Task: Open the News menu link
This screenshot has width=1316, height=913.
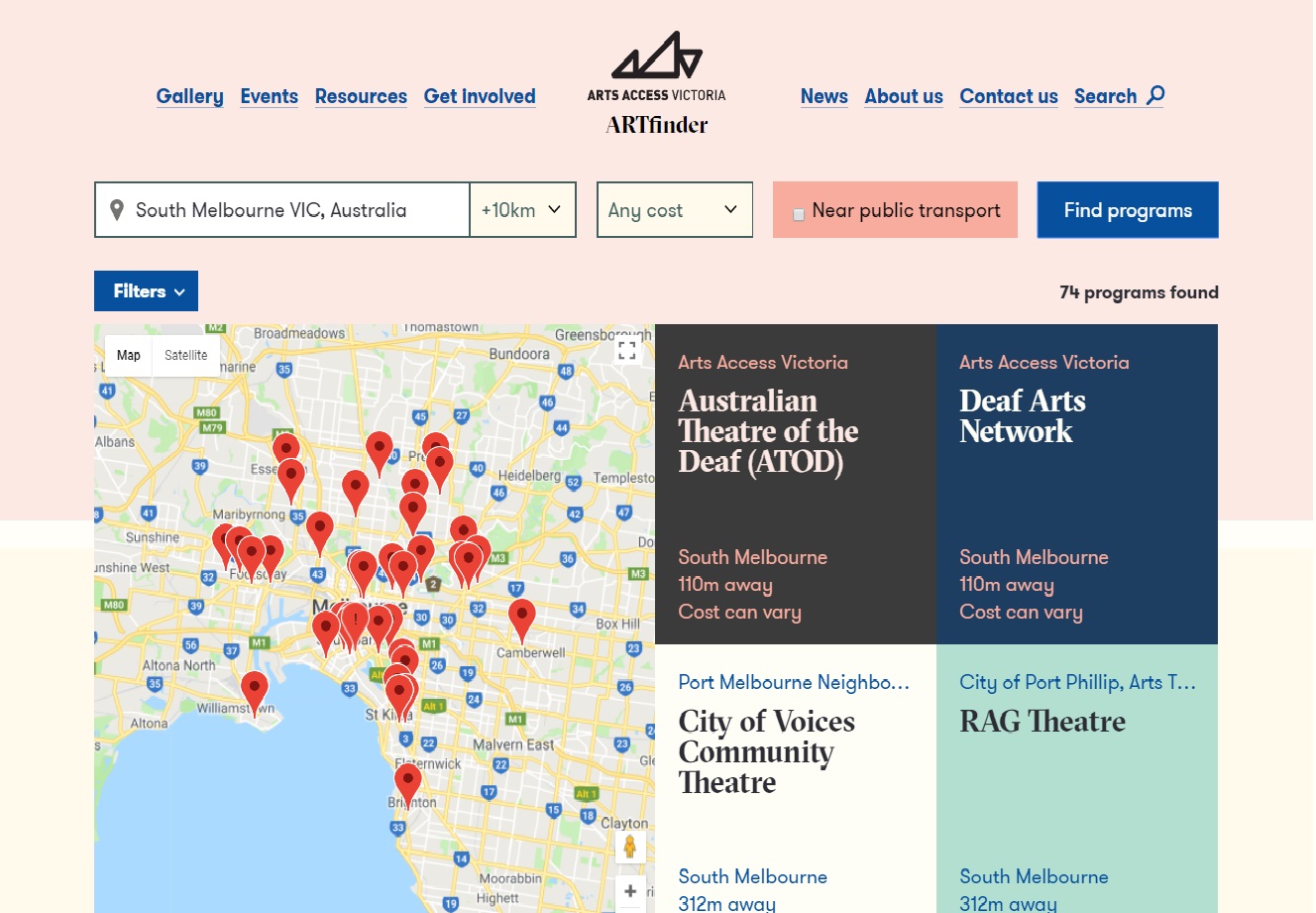Action: pyautogui.click(x=824, y=96)
